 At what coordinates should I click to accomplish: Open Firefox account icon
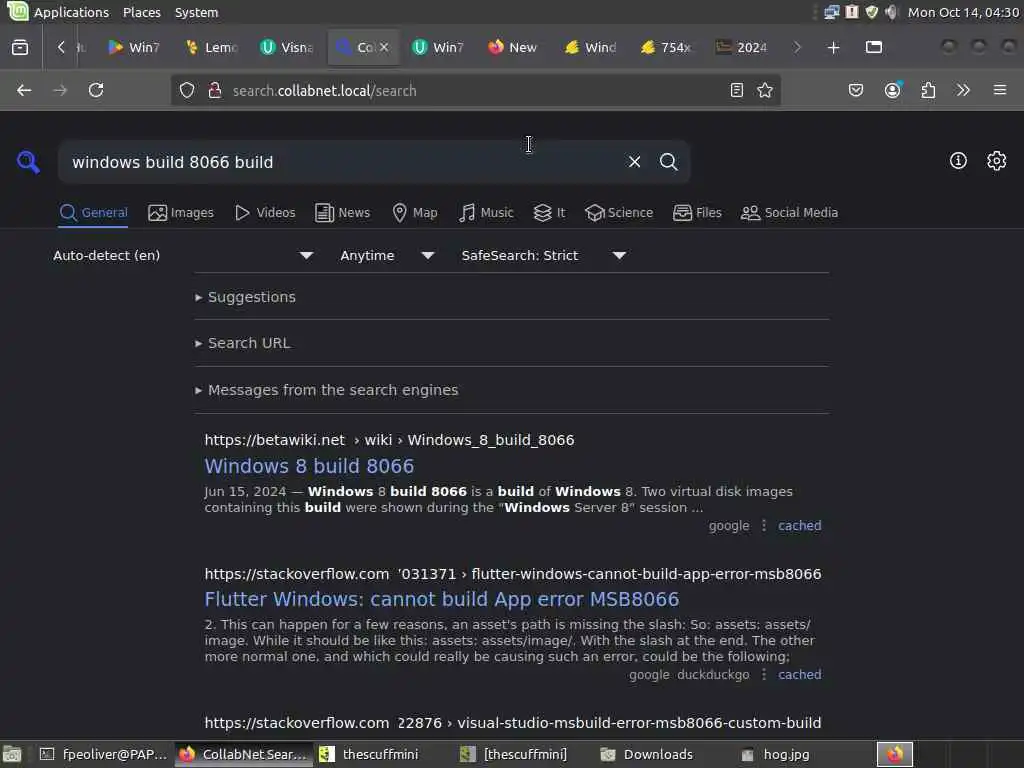pos(893,90)
